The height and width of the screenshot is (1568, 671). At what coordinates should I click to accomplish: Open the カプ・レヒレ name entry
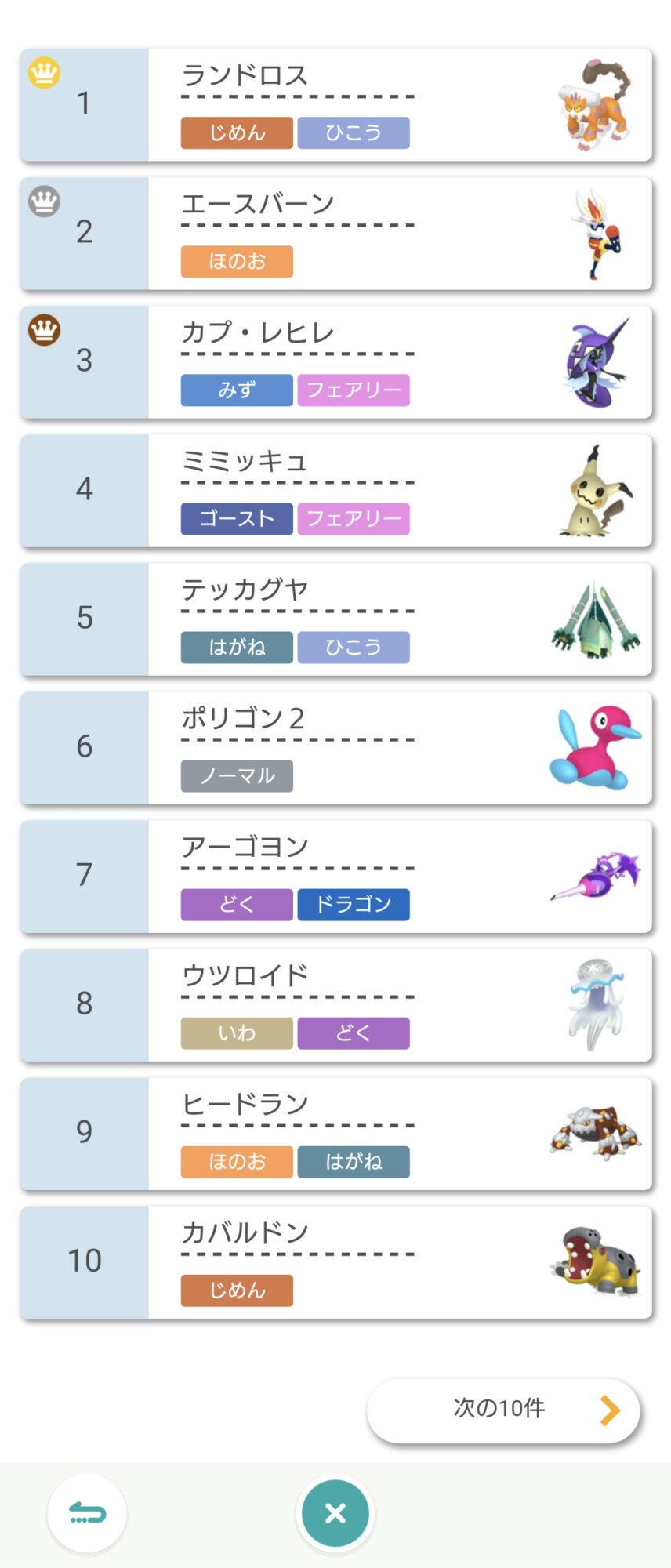[258, 332]
